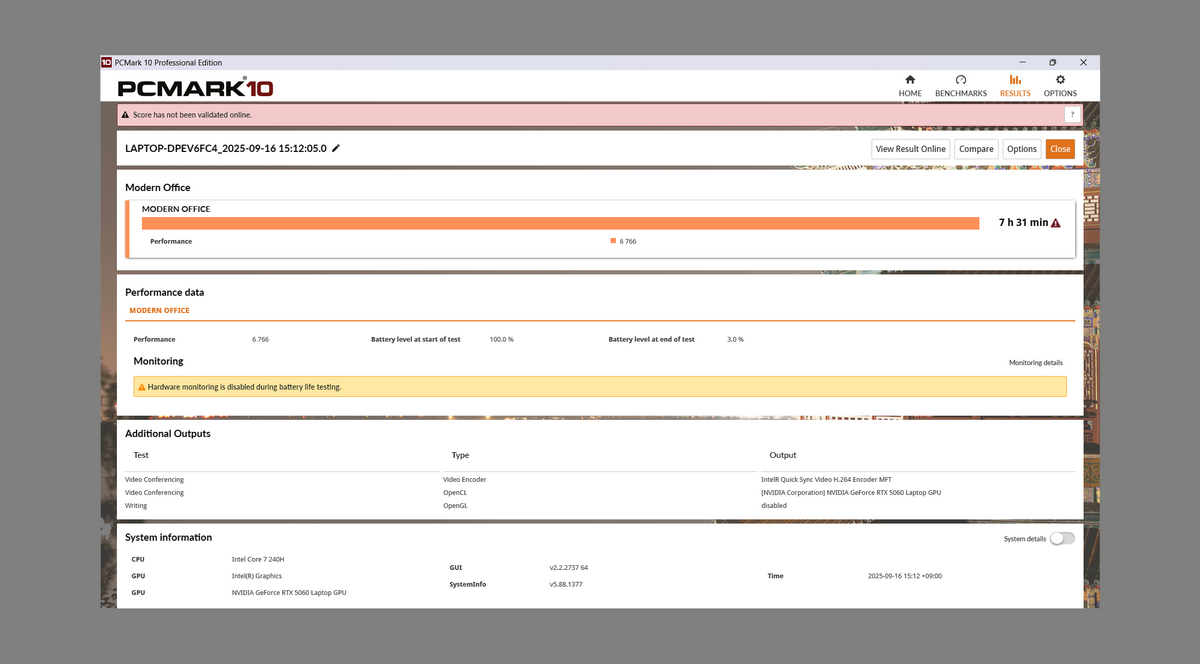
Task: Open the RESULTS section
Action: [x=1015, y=85]
